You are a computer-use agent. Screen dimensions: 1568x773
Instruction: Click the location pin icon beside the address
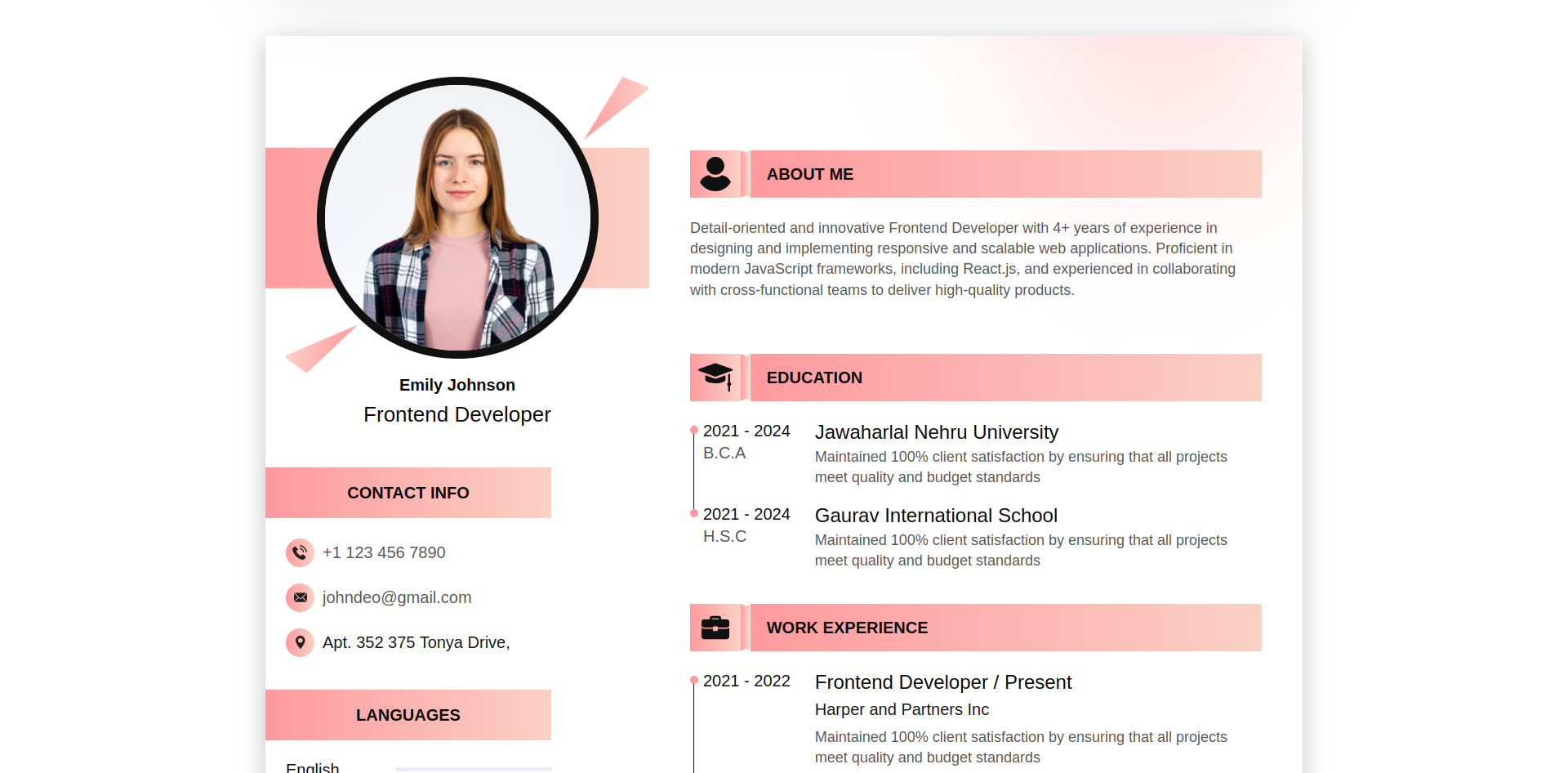point(300,642)
